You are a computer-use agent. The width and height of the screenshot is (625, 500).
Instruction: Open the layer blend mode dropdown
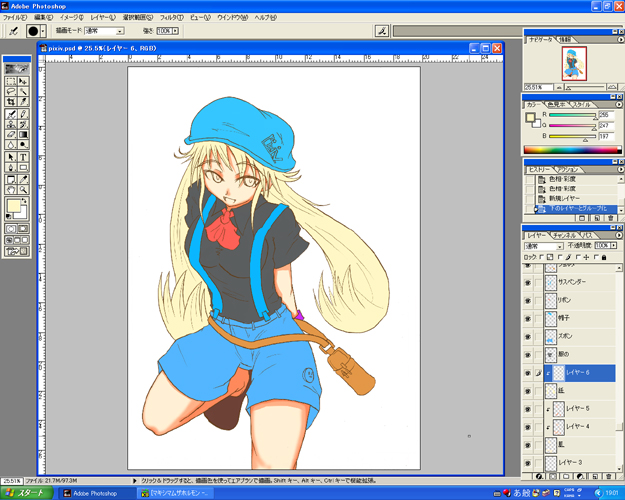[x=544, y=245]
